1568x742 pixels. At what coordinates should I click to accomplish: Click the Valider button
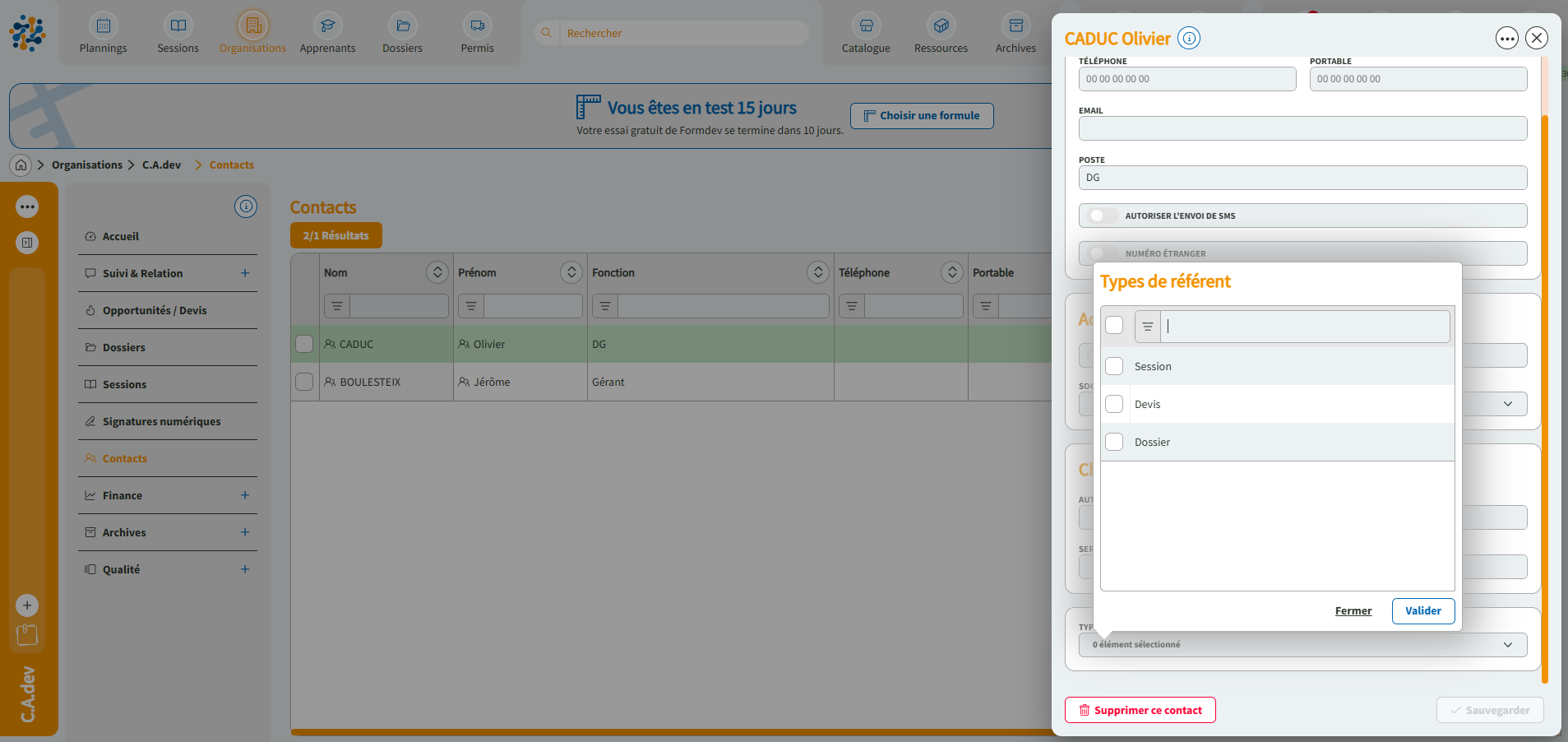click(x=1422, y=611)
